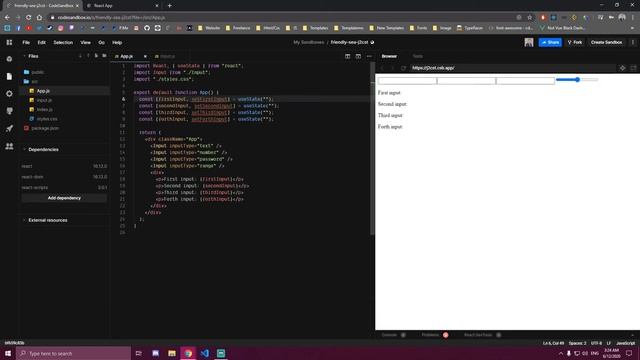
Task: Click the second editor layout toggle icon
Action: pyautogui.click(x=358, y=56)
